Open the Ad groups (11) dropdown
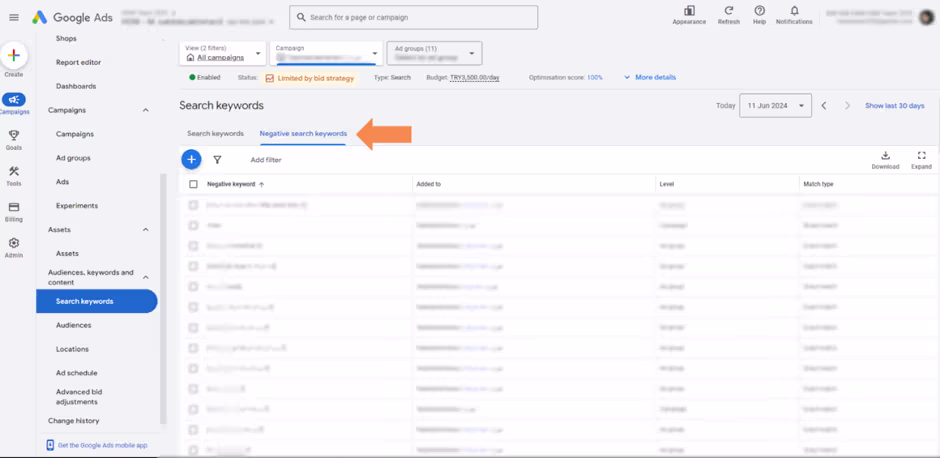Screen dimensions: 940x458 (x=435, y=53)
